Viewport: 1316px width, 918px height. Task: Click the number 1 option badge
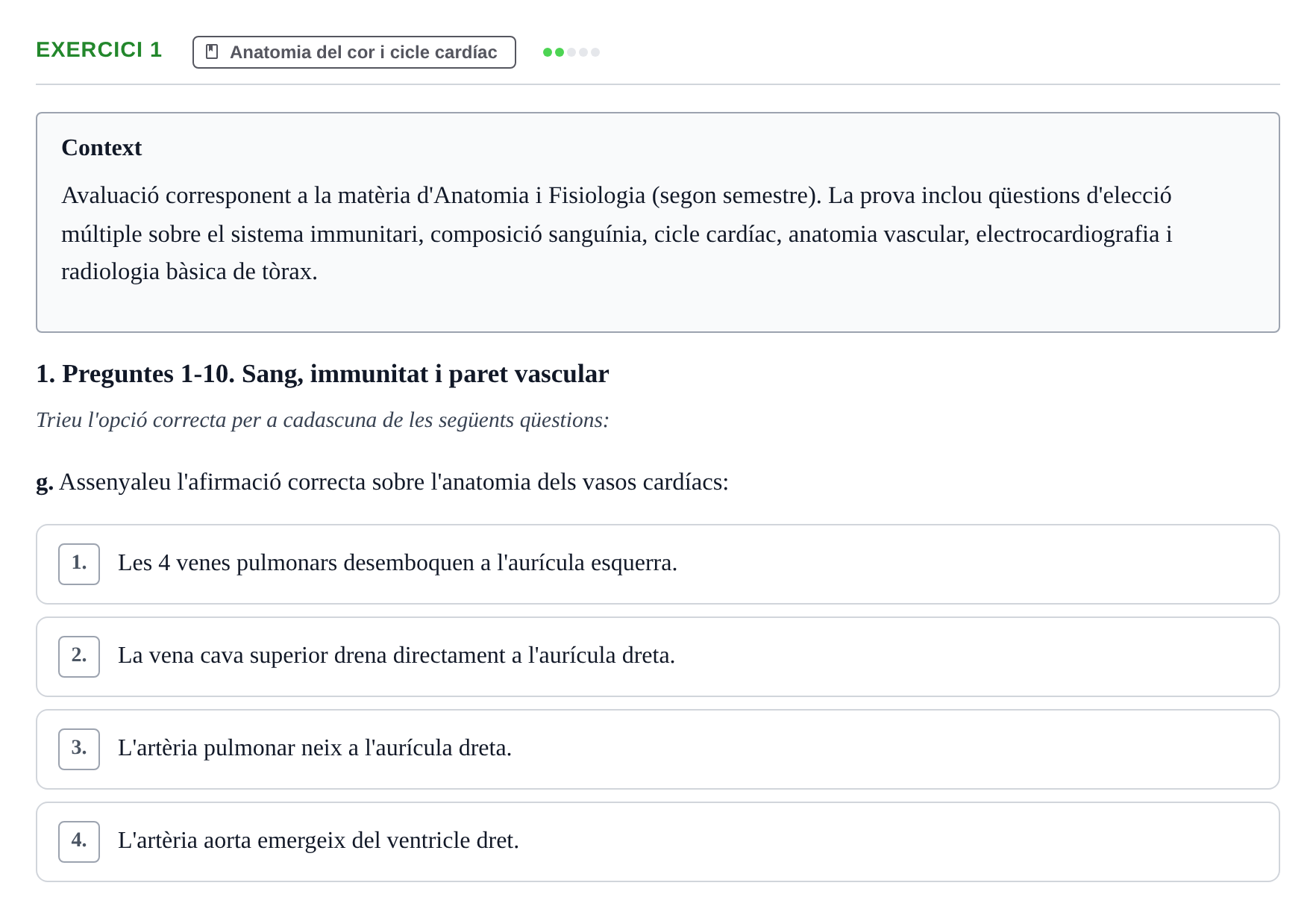(79, 564)
